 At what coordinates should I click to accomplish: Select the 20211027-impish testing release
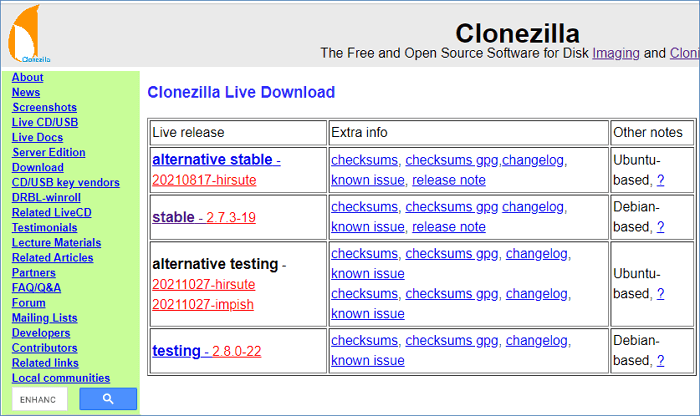coord(203,305)
